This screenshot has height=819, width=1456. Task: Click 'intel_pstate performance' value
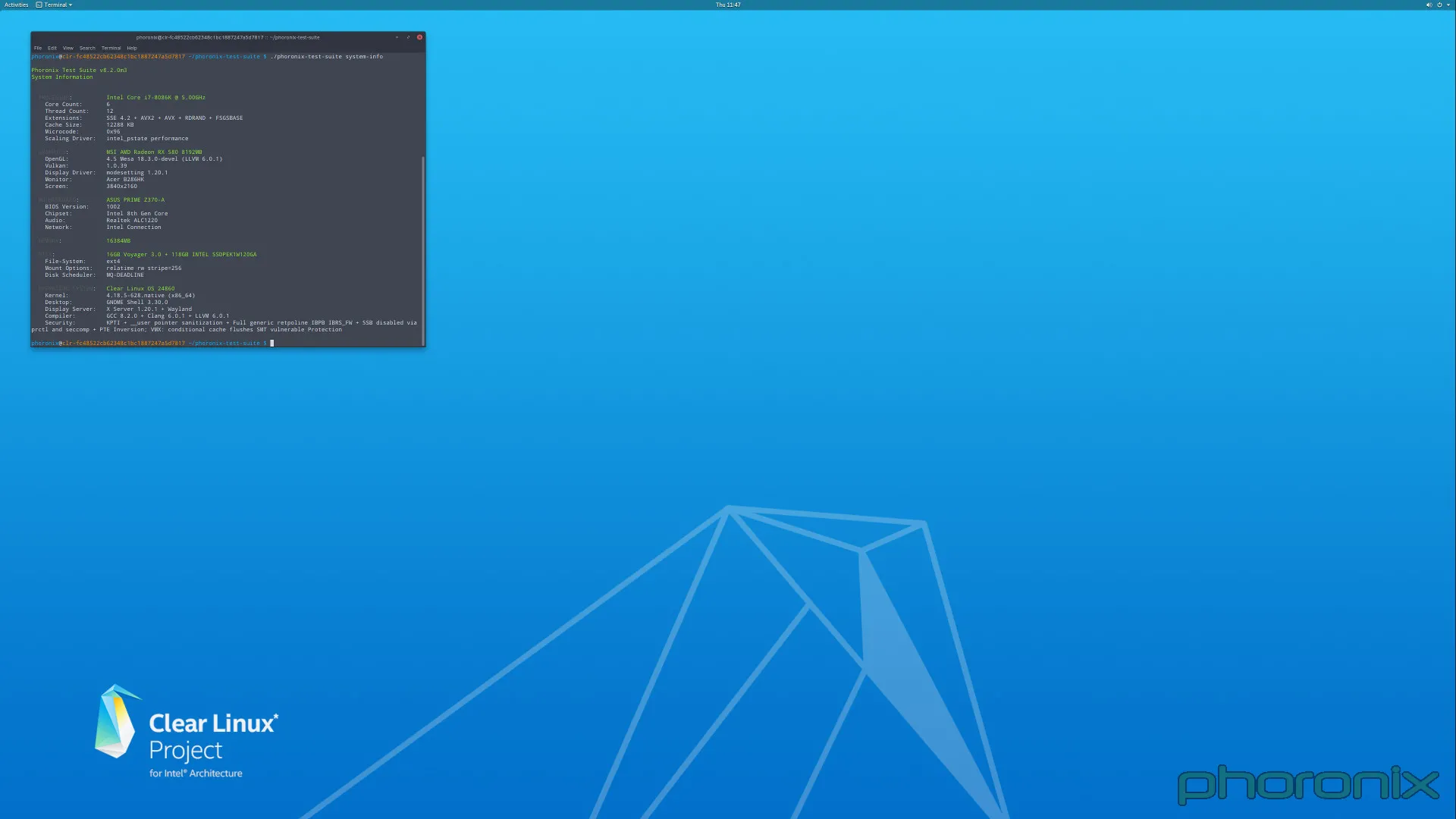click(x=147, y=138)
